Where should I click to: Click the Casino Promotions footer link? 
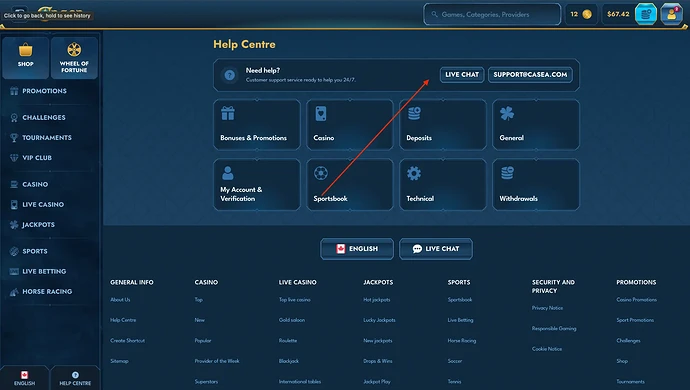(x=636, y=300)
